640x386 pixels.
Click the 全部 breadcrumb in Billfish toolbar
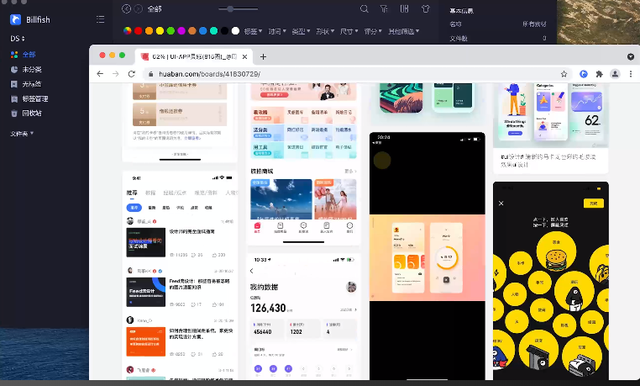tap(154, 9)
